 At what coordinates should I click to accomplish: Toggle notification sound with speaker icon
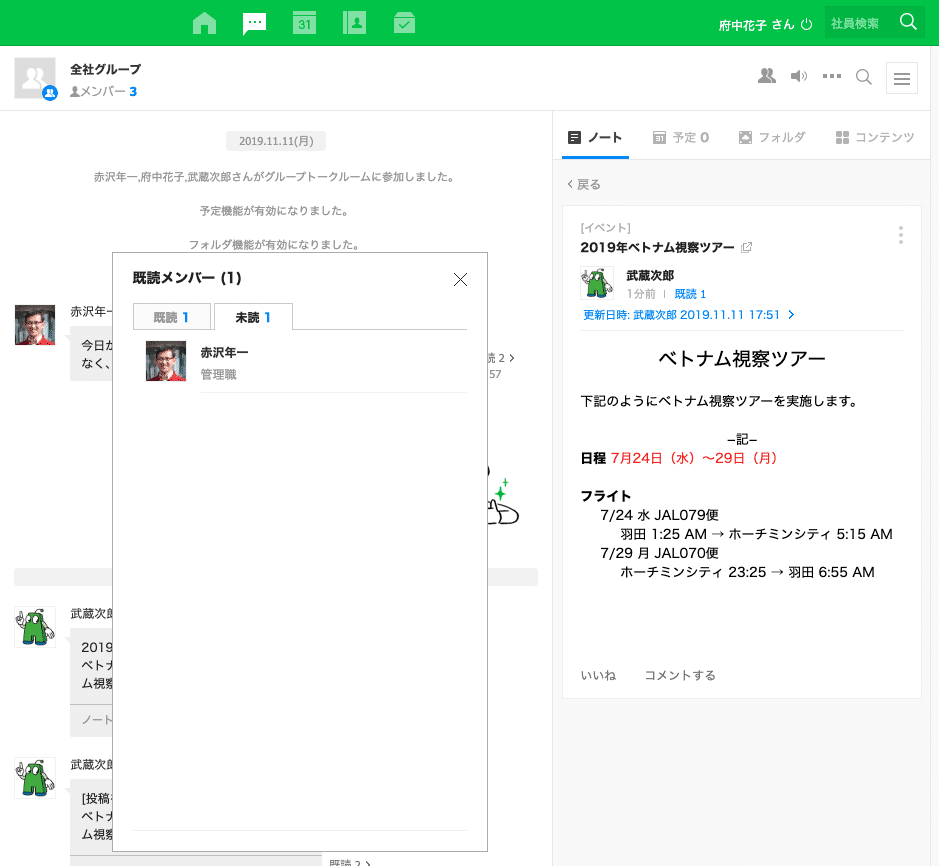798,75
